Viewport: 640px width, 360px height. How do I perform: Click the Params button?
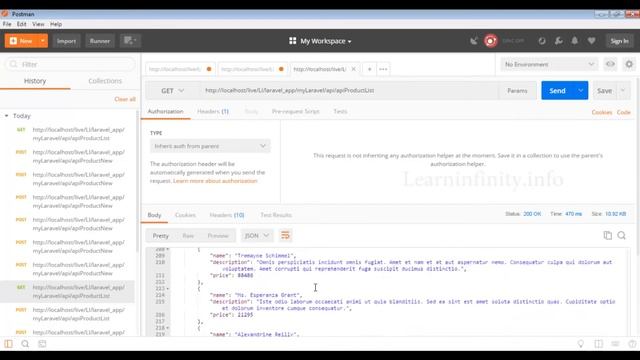(517, 91)
